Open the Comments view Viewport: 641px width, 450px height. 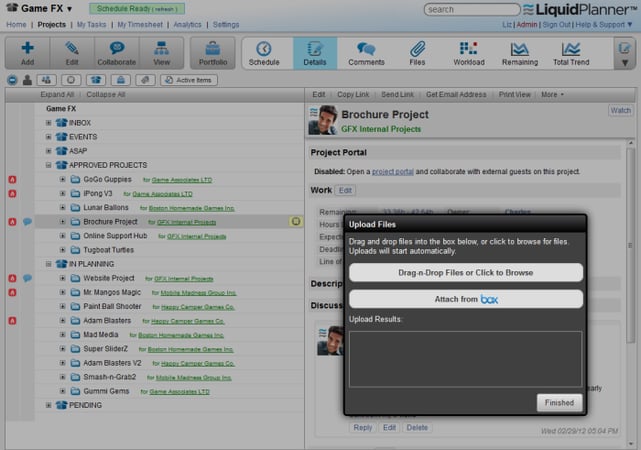coord(366,53)
